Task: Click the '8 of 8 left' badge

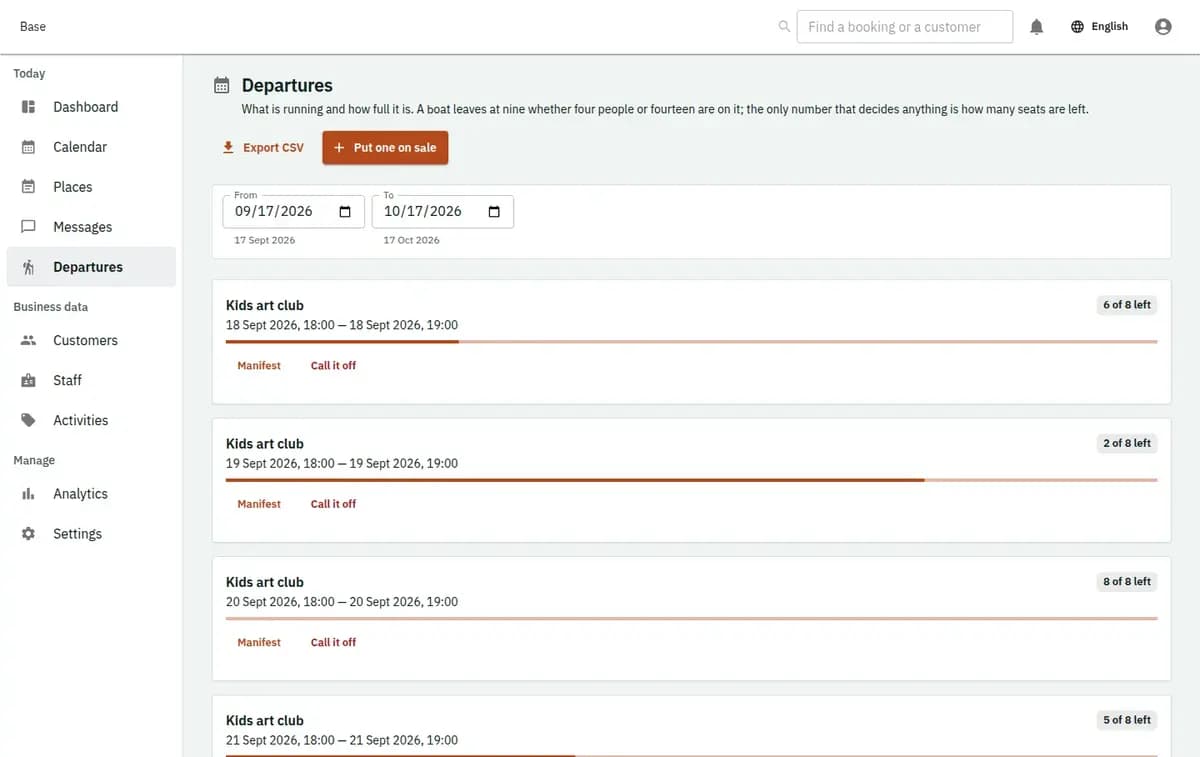Action: click(1127, 581)
